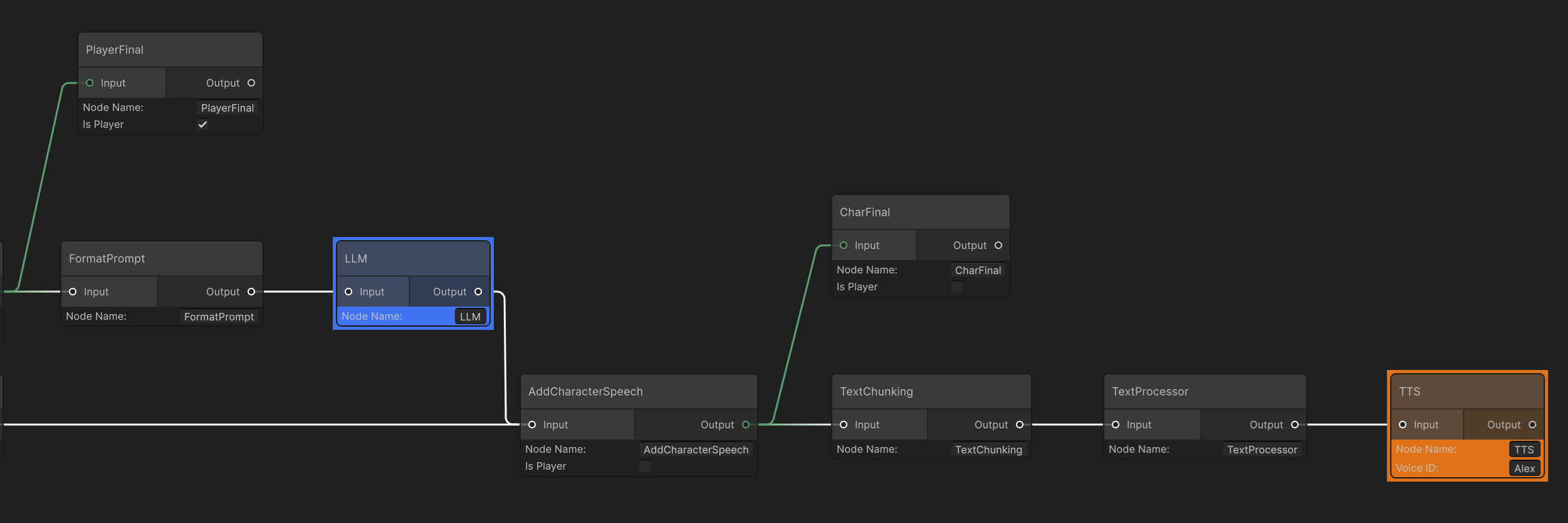The image size is (1568, 523).
Task: Click the PlayerFinal node output port
Action: point(251,83)
